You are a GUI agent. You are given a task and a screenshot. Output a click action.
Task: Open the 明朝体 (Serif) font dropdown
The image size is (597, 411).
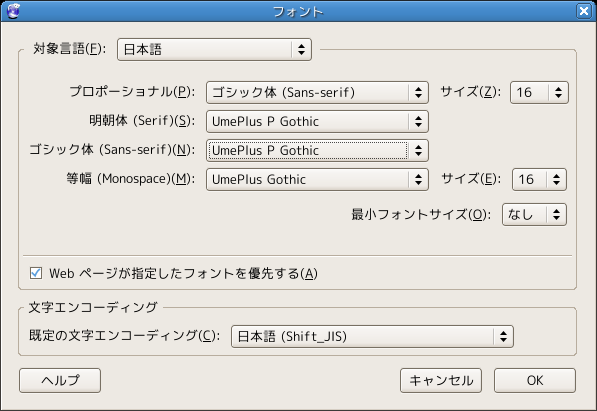pyautogui.click(x=317, y=122)
